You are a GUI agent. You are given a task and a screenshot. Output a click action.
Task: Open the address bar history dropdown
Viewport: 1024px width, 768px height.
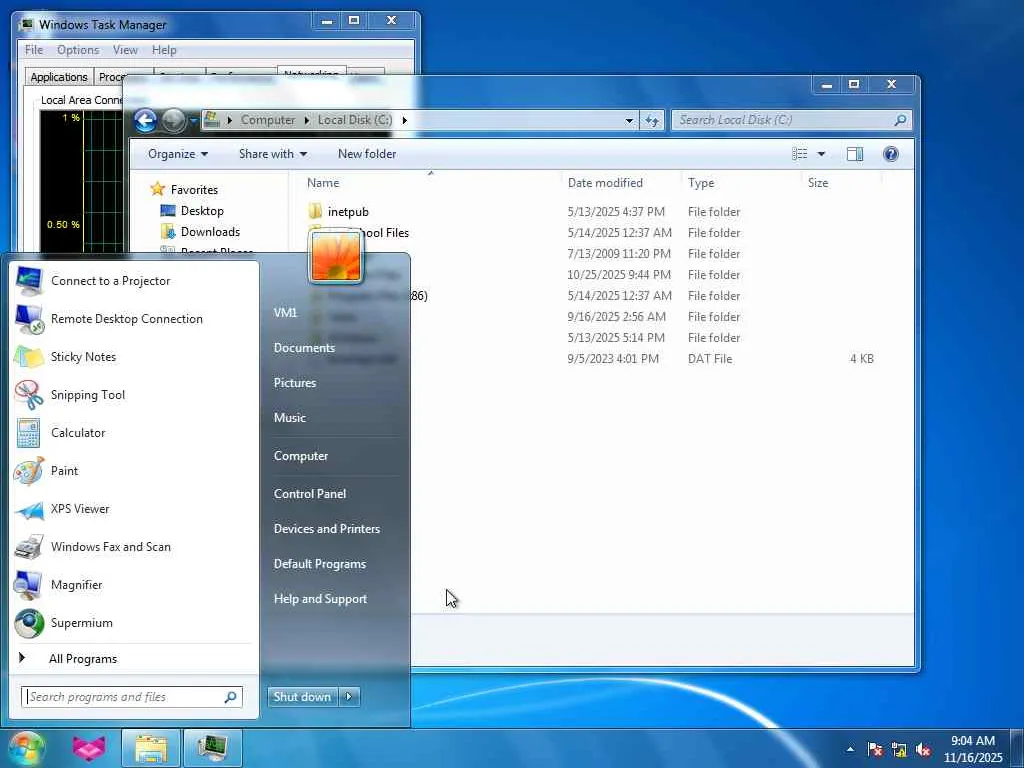[x=629, y=120]
